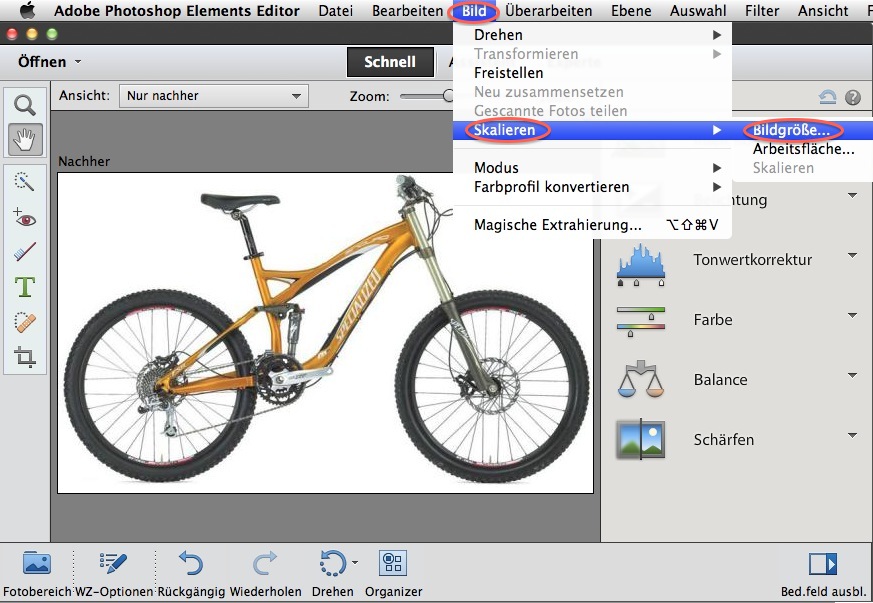Screen dimensions: 873x603
Task: Open the Ansicht menu
Action: click(x=823, y=11)
